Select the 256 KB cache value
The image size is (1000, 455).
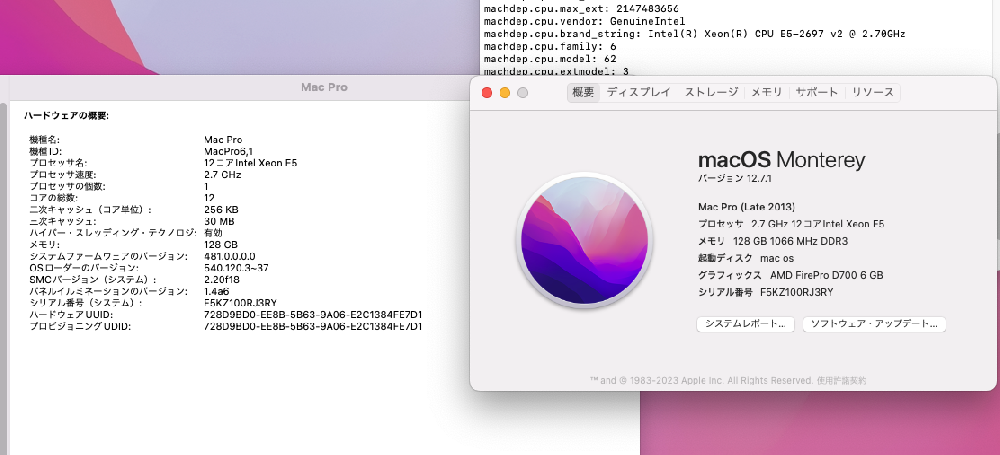click(x=221, y=209)
